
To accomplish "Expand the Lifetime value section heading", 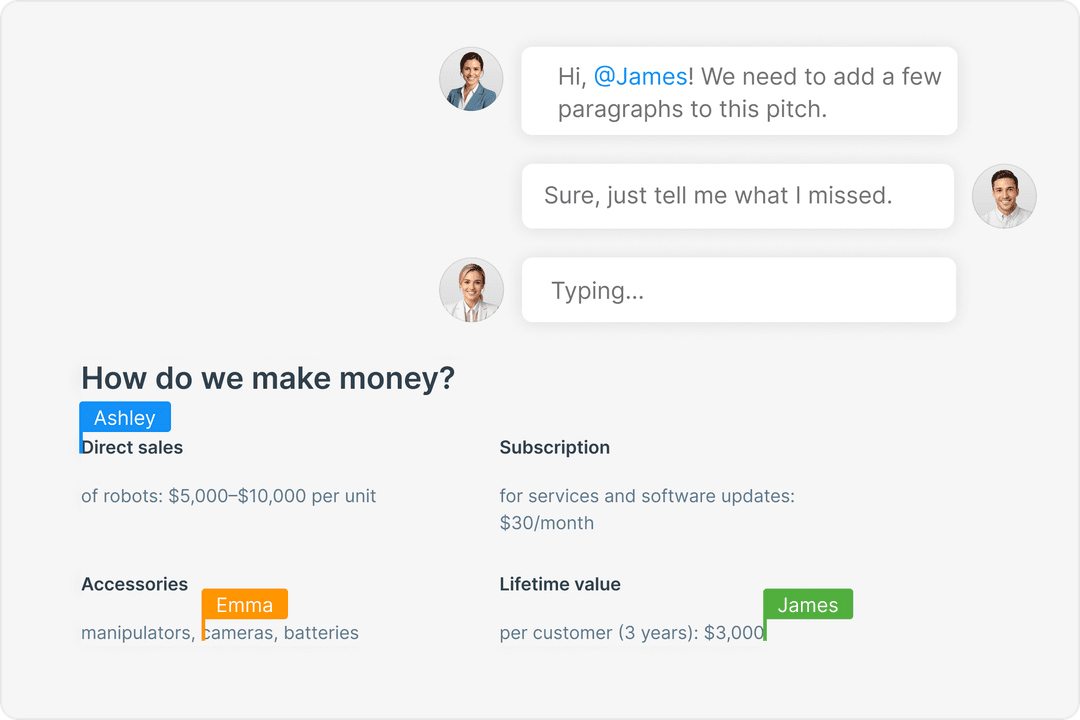I will [x=560, y=584].
